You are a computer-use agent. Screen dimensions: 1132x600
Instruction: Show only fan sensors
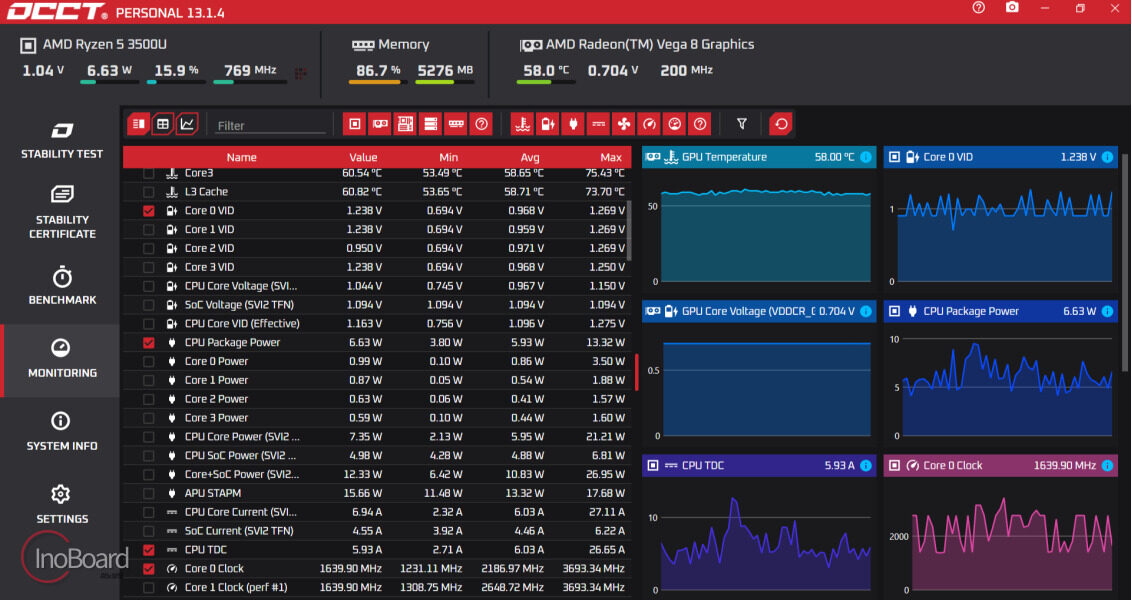624,124
